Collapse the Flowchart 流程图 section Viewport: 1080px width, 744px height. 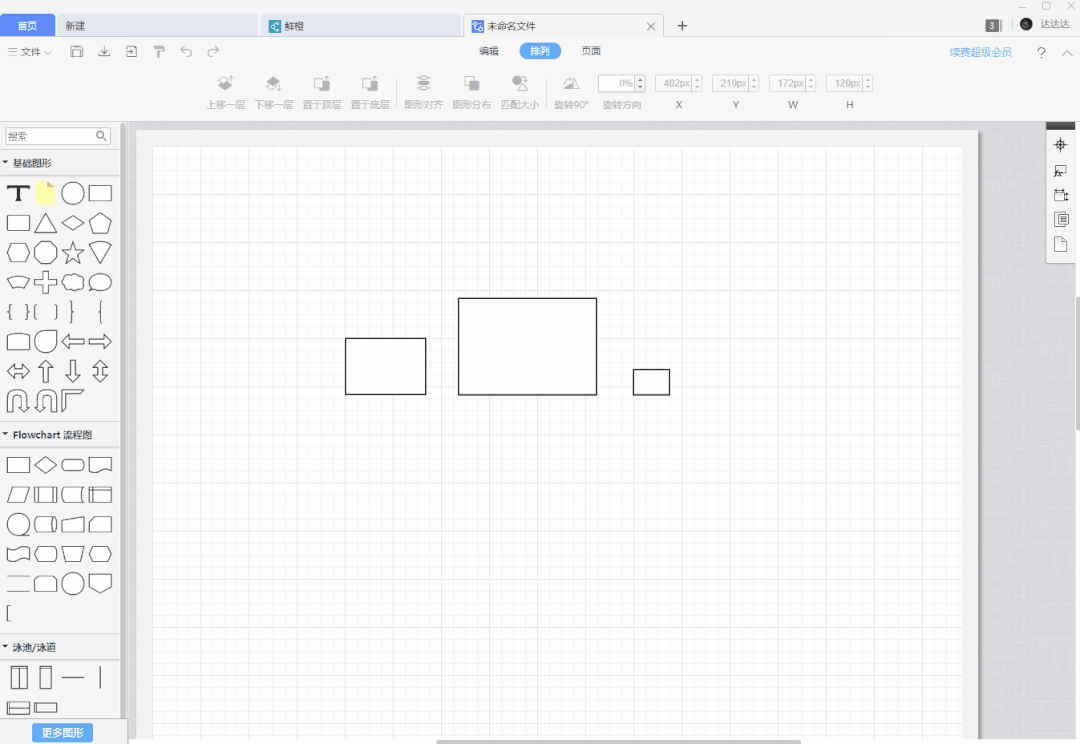6,435
